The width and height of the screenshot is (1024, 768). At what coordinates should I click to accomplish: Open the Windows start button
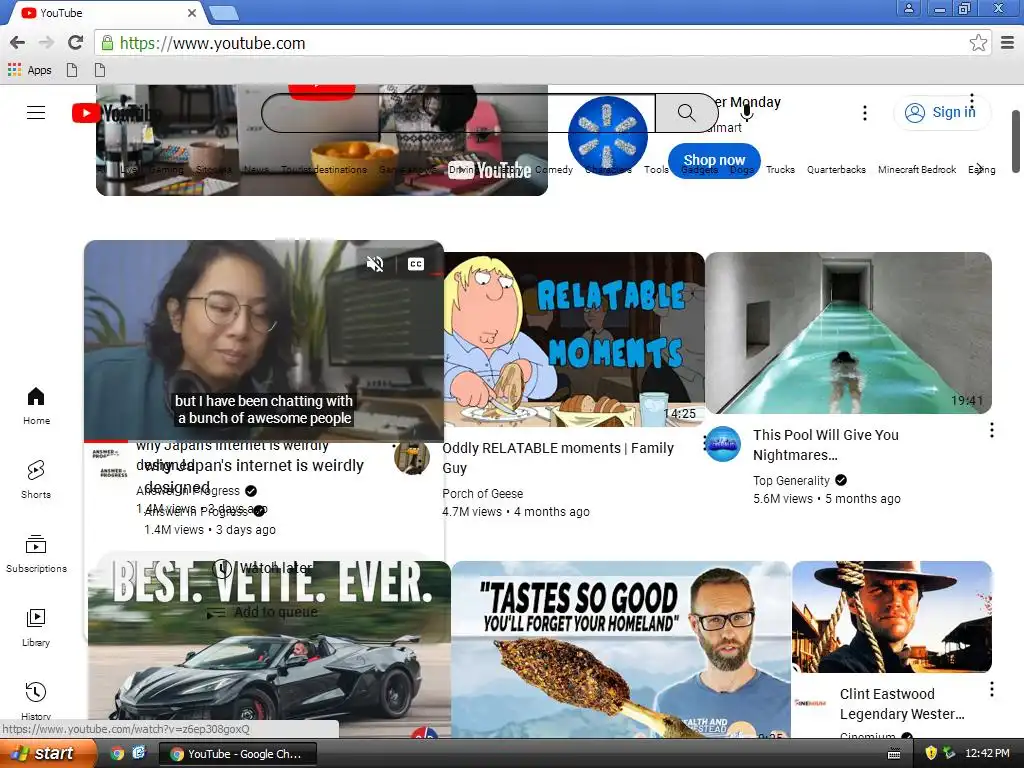pyautogui.click(x=49, y=753)
